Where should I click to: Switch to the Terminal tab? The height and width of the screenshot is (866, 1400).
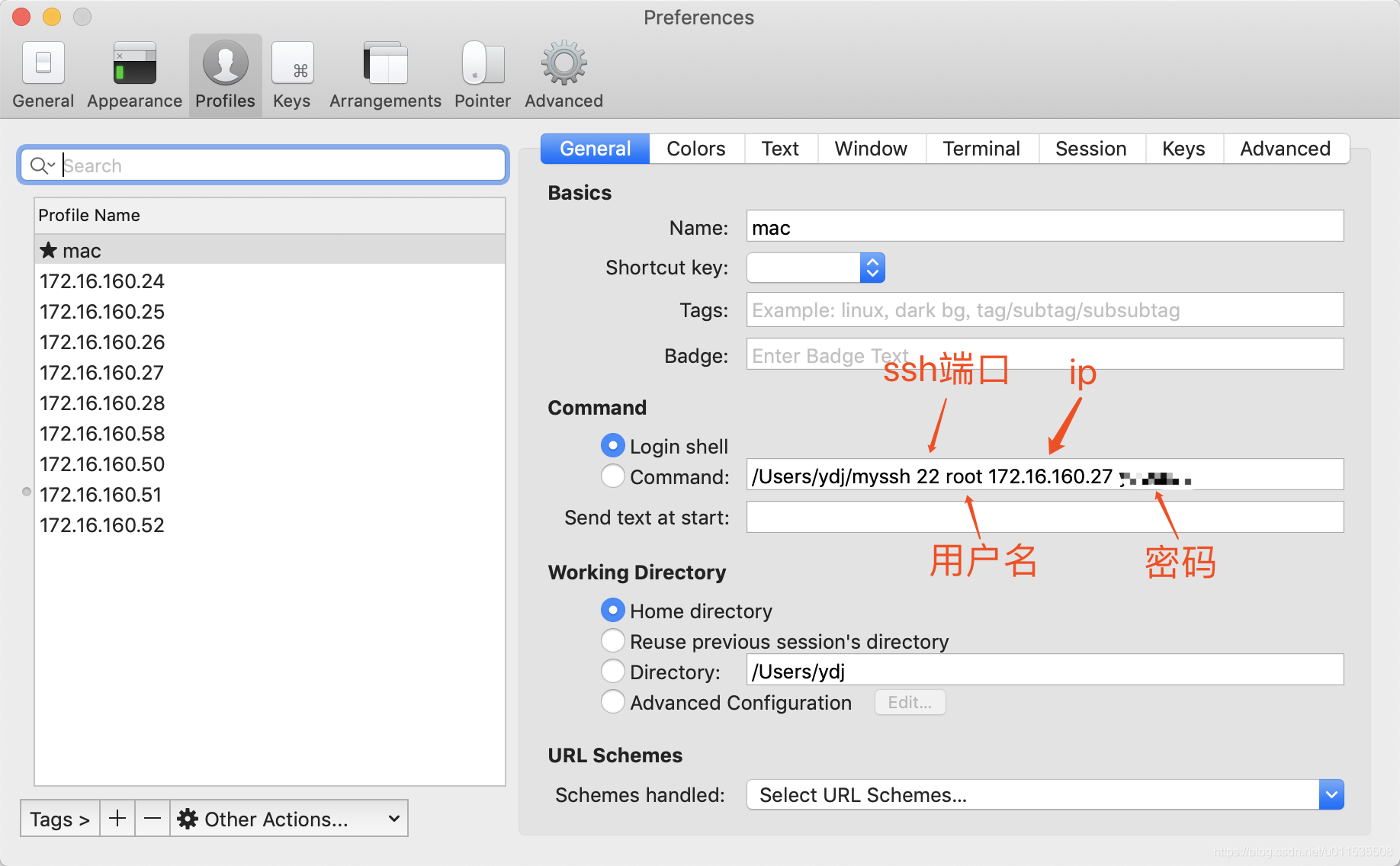pos(981,148)
